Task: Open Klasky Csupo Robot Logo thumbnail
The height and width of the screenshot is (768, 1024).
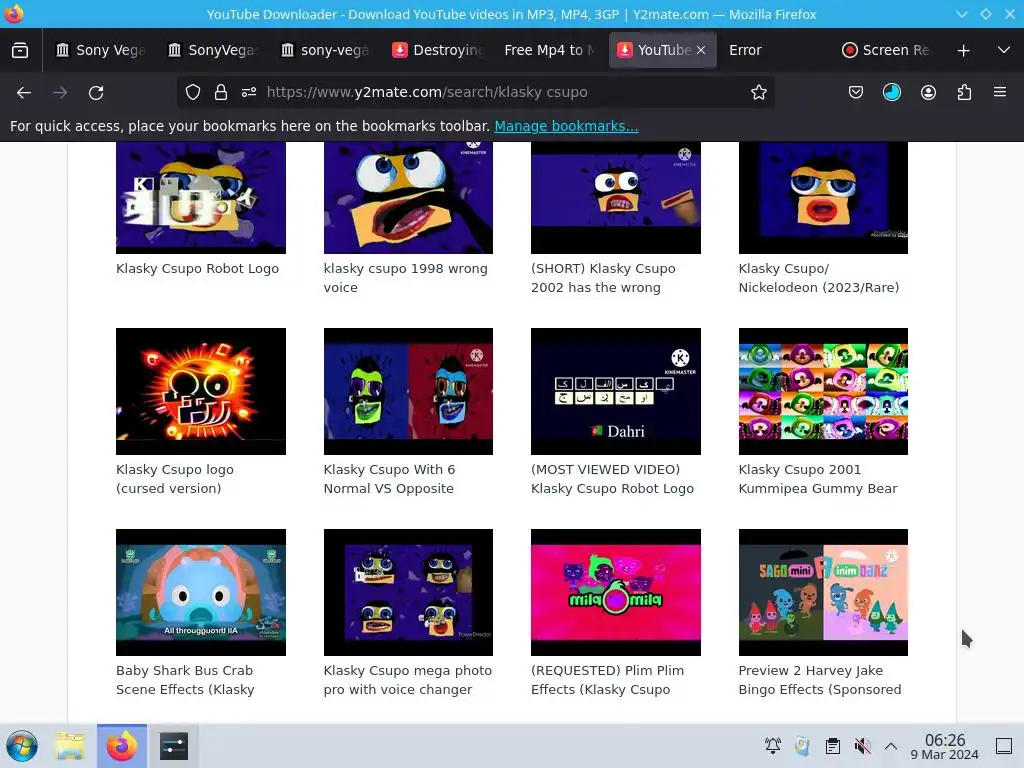Action: tap(200, 197)
